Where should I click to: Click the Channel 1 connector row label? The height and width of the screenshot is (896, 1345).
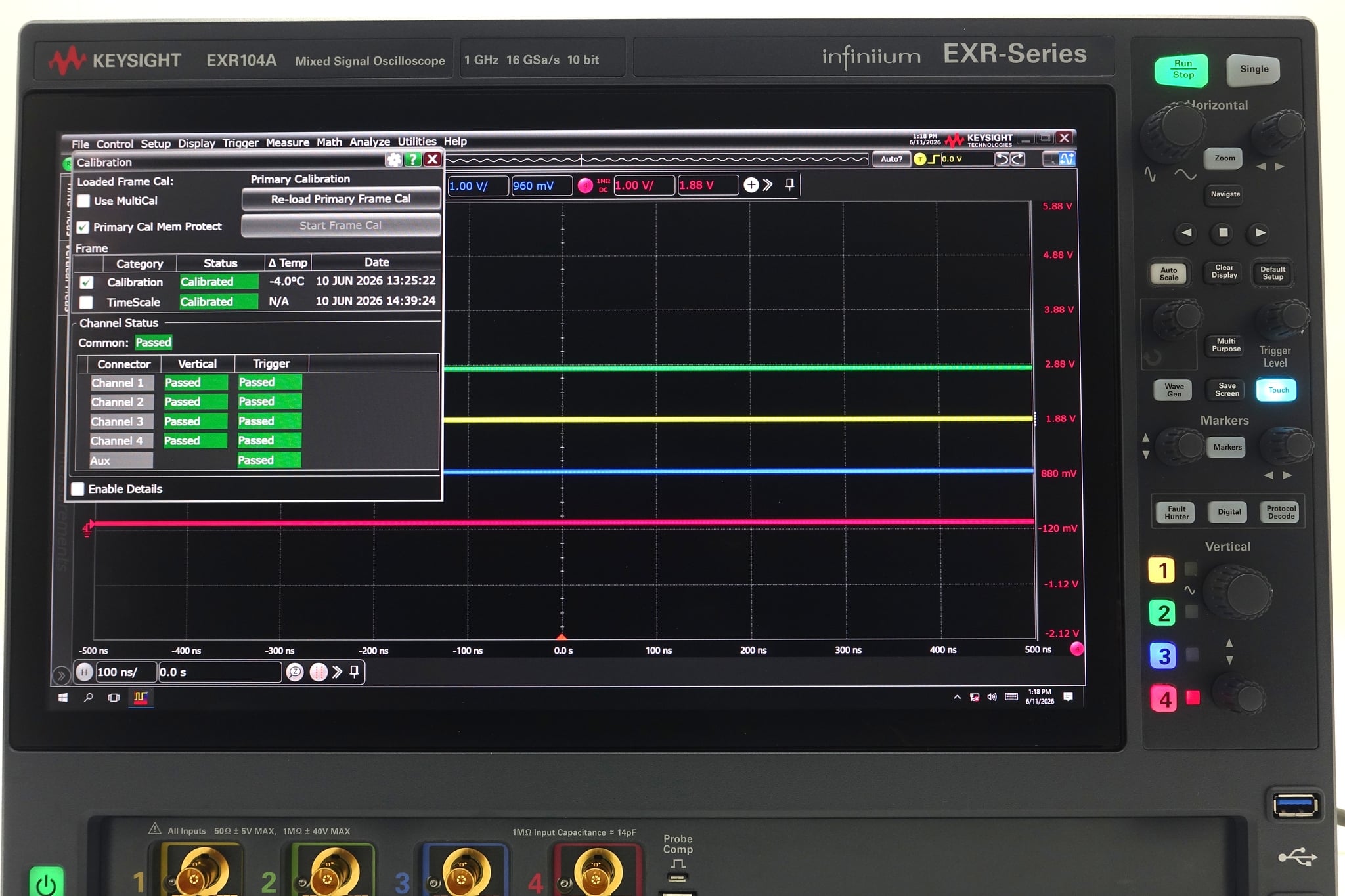(121, 383)
